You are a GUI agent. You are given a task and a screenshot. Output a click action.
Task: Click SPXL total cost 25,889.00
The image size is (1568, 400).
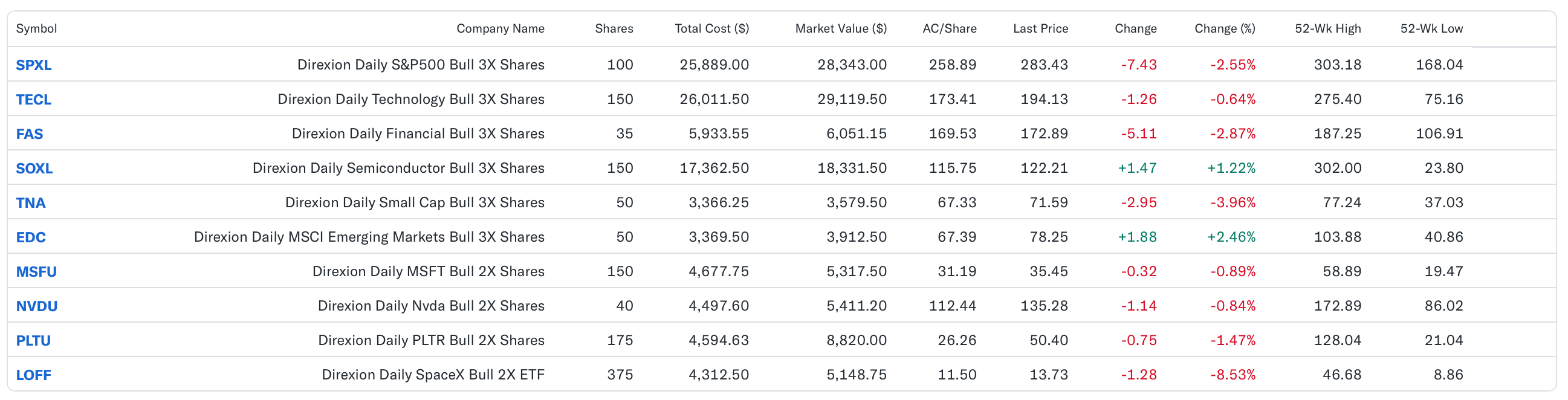click(714, 65)
